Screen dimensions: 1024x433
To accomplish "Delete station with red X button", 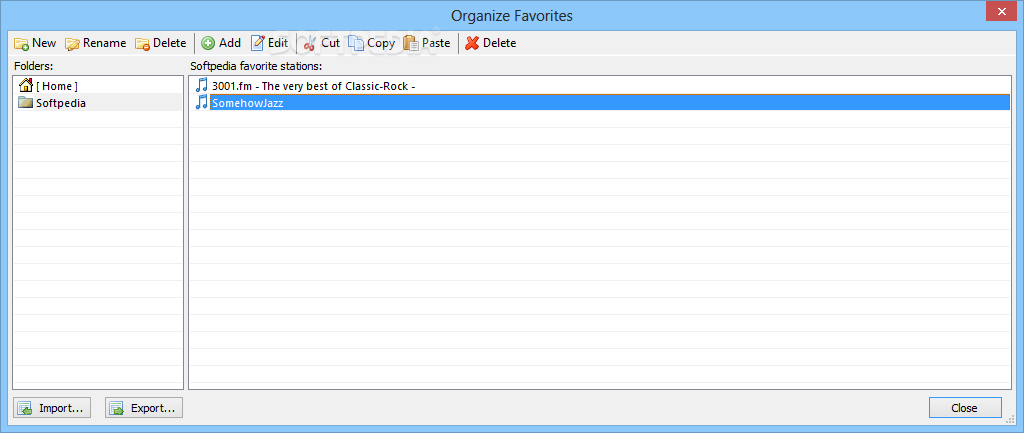I will pyautogui.click(x=490, y=43).
